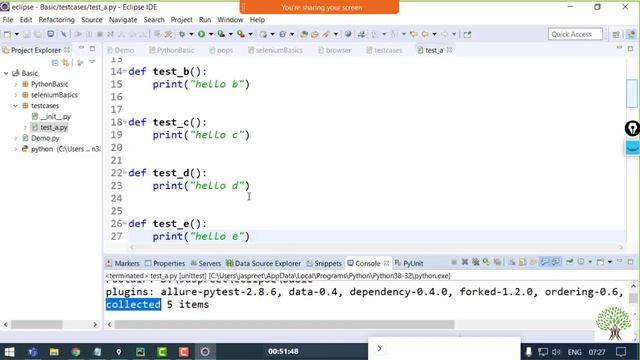Switch to the oops editor tab
640x360 pixels.
click(x=221, y=50)
